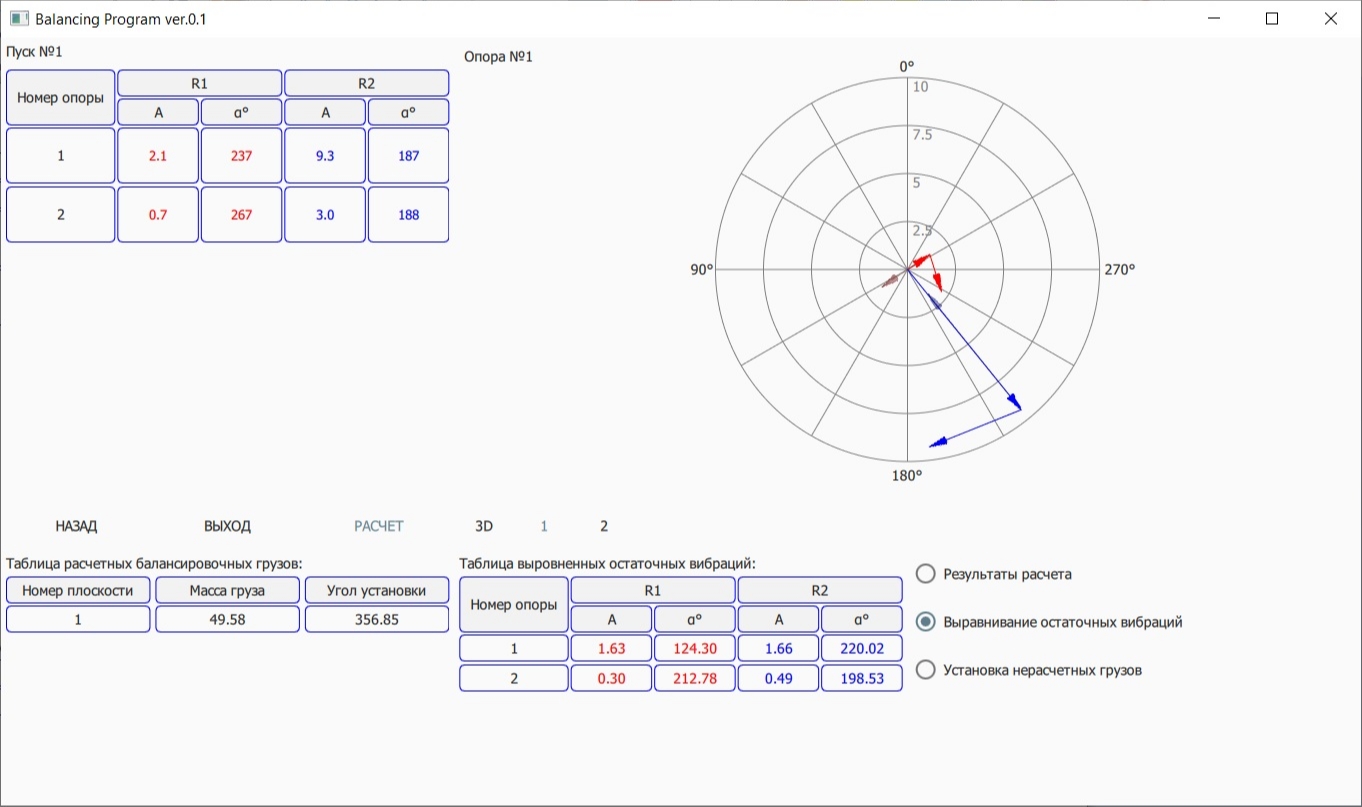
Task: Choose "Установка нерасчетных грузов" option
Action: (925, 670)
